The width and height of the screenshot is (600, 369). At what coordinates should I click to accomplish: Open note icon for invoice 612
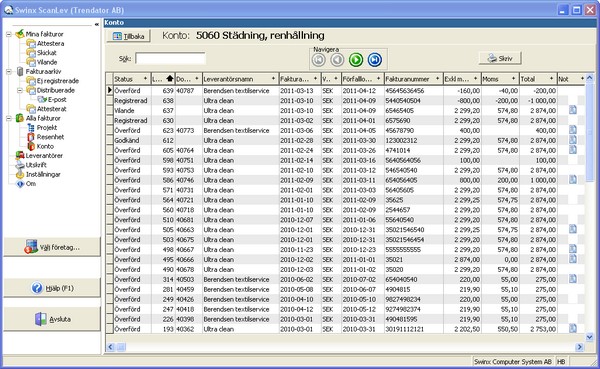point(572,140)
